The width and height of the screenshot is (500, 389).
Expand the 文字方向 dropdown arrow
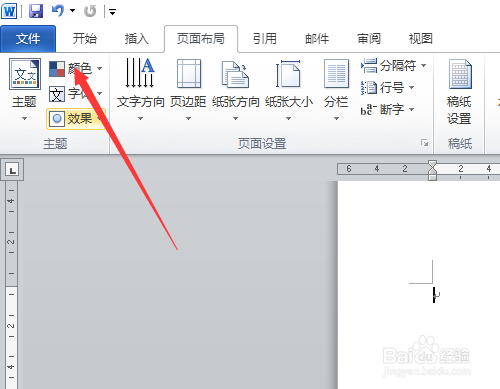pyautogui.click(x=140, y=119)
